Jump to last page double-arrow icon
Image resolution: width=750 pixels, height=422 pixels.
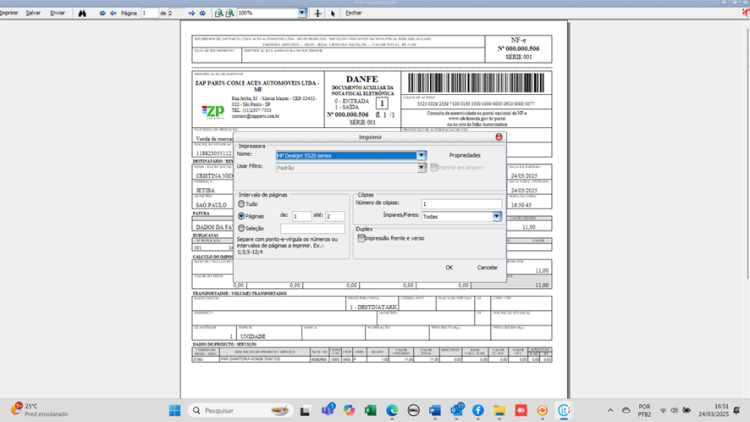[202, 13]
